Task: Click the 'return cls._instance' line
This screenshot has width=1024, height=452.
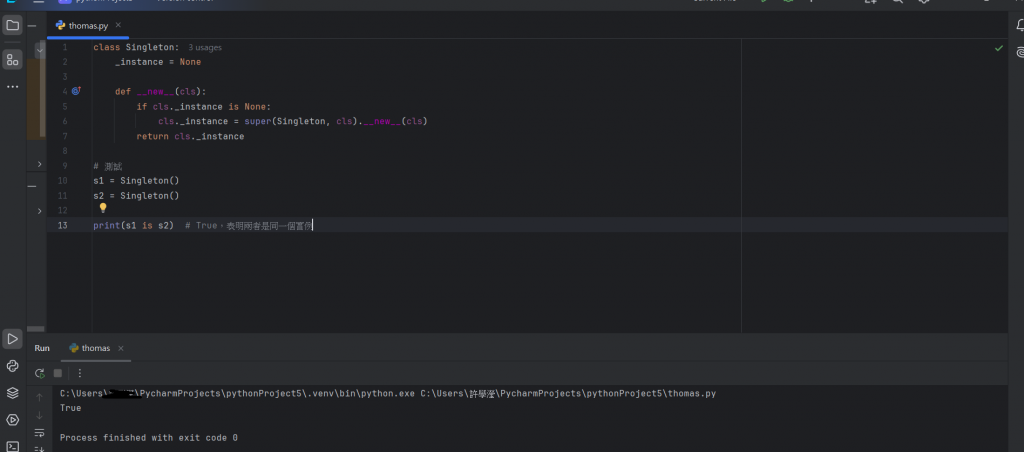Action: 190,137
